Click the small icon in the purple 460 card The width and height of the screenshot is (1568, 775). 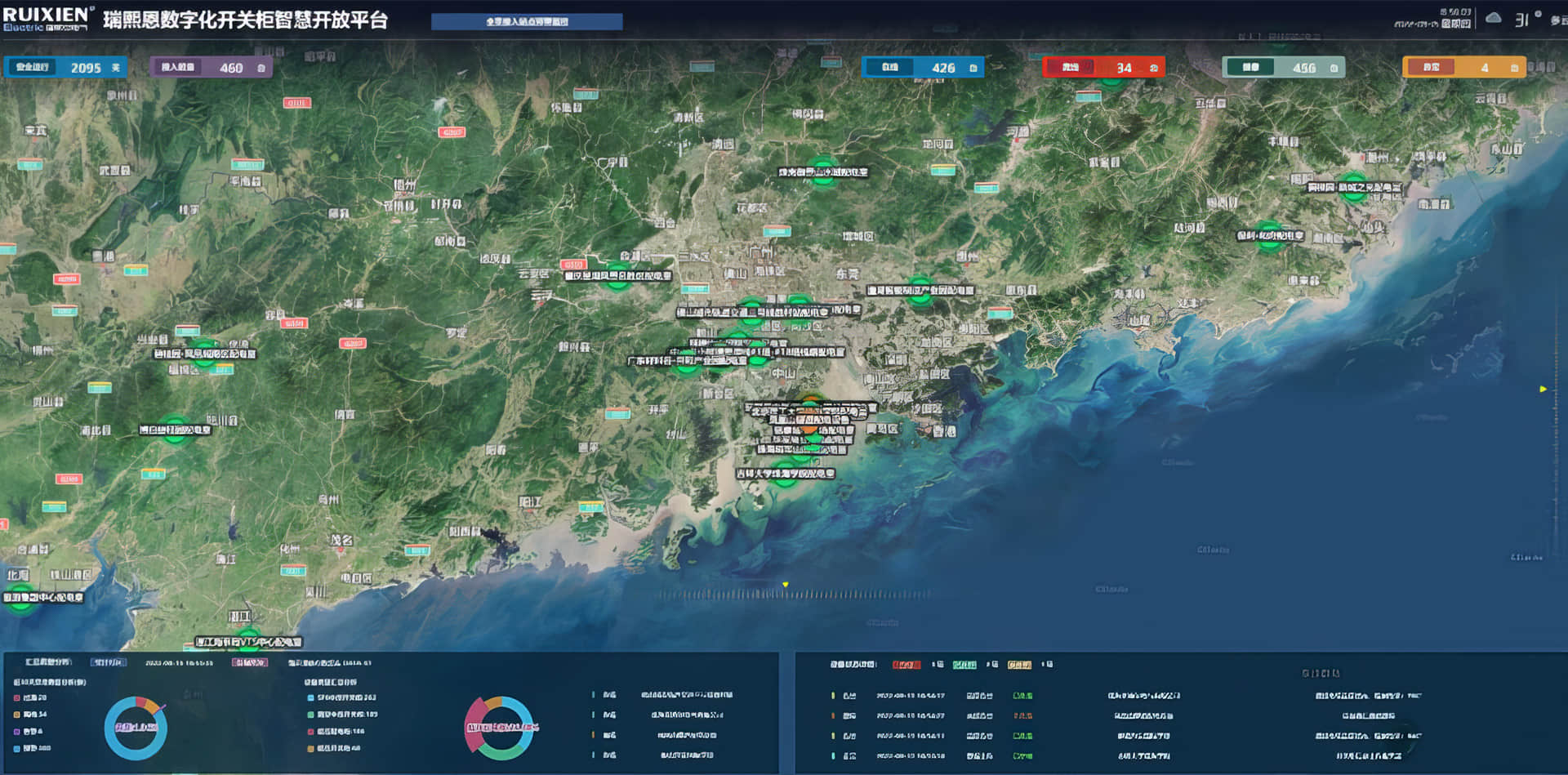click(261, 69)
